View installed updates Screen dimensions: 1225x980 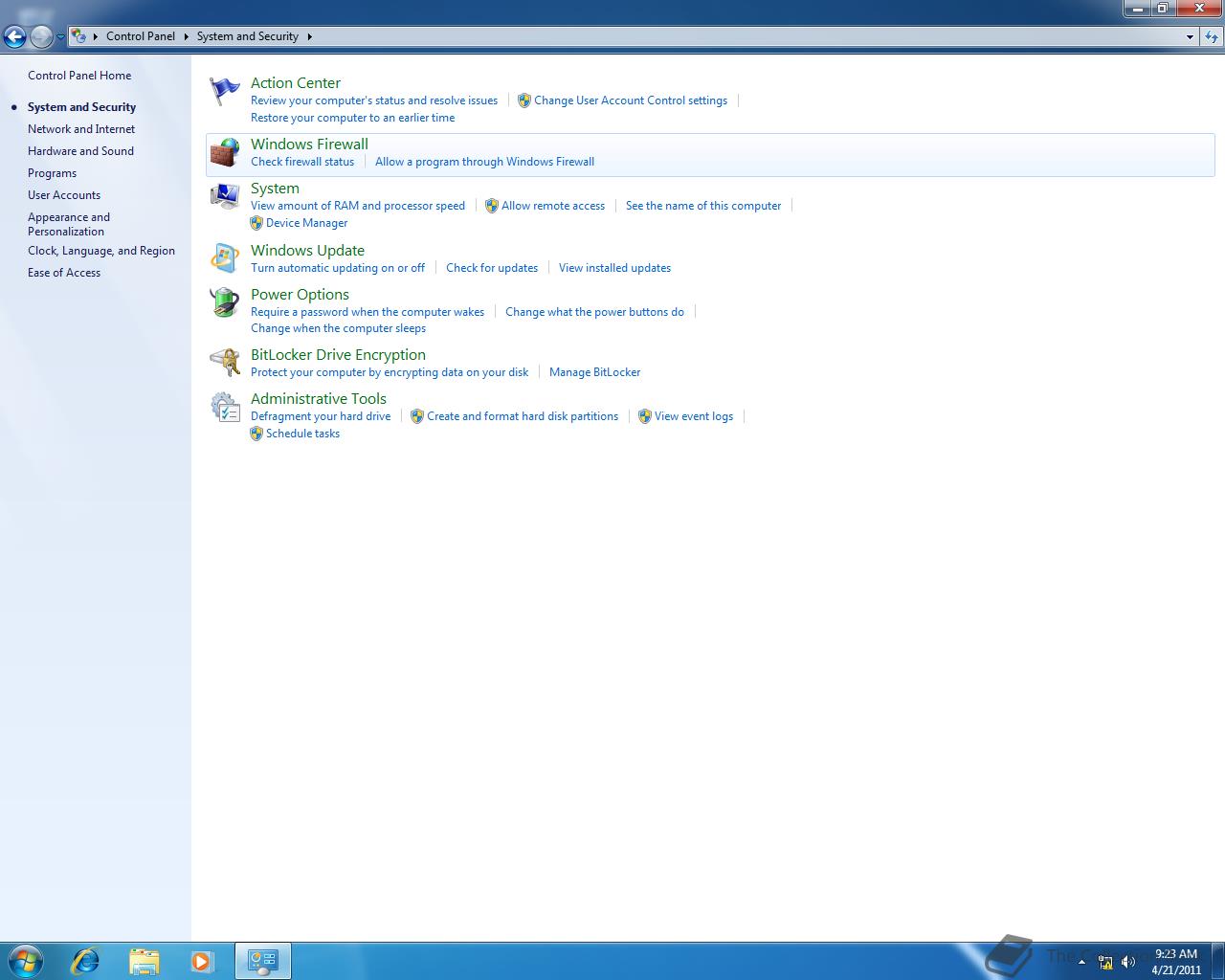click(614, 268)
